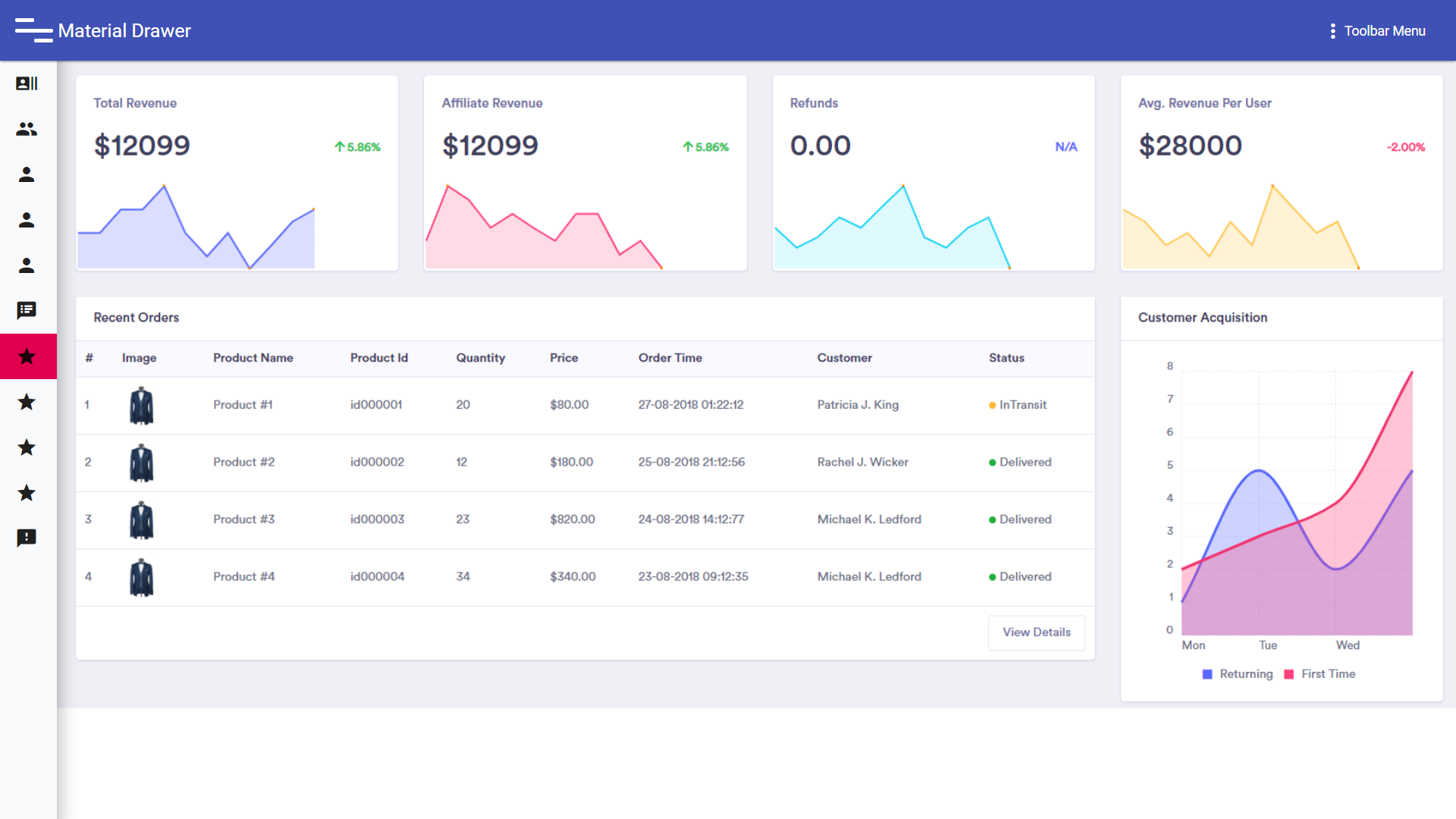Click the View Details button
Viewport: 1456px width, 819px height.
click(1036, 632)
